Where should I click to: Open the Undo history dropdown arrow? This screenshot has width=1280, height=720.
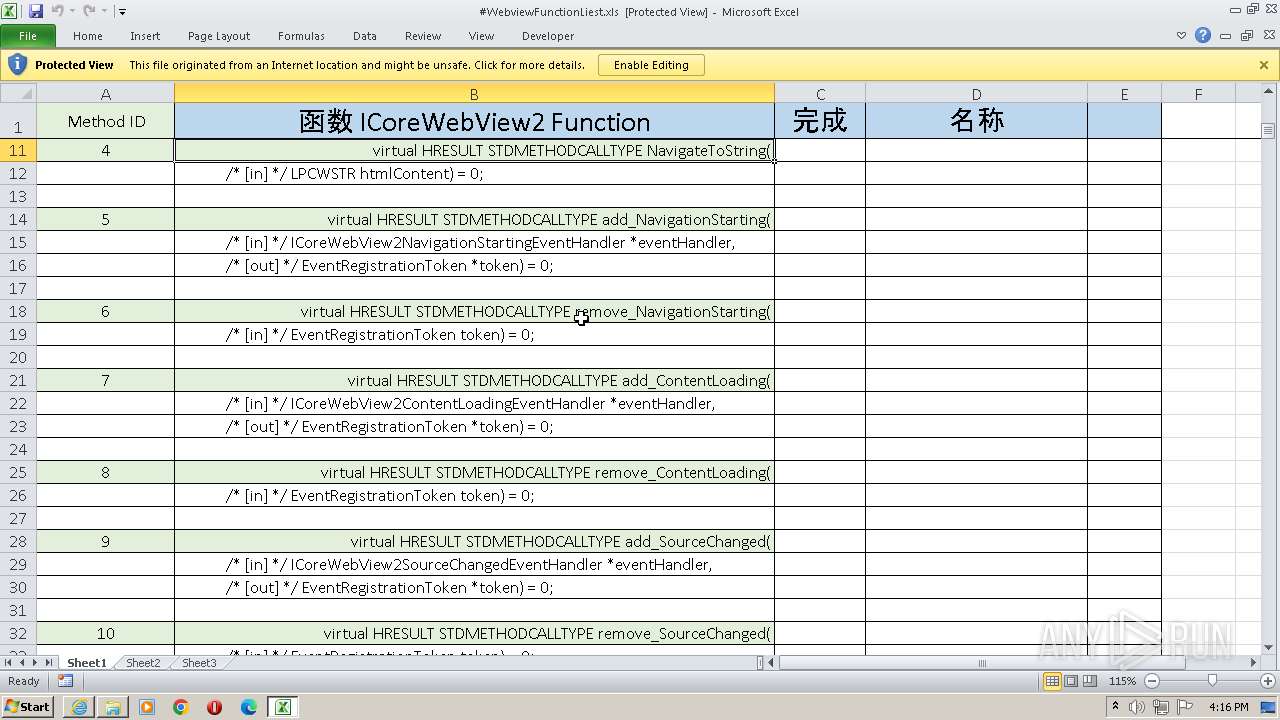click(72, 11)
